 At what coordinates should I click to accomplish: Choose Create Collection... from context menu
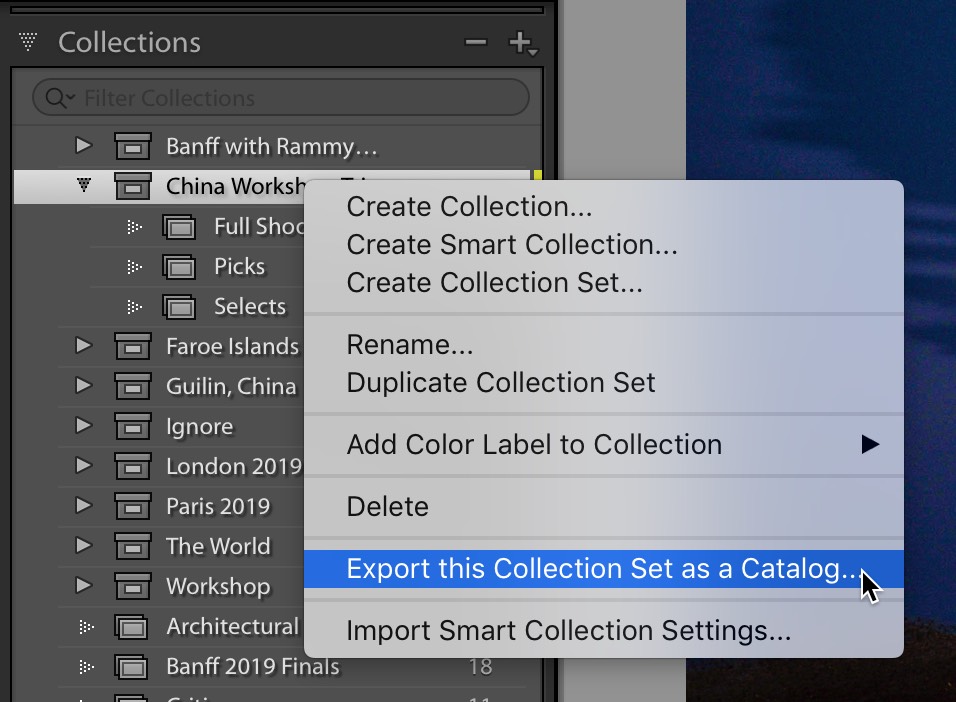[604, 206]
